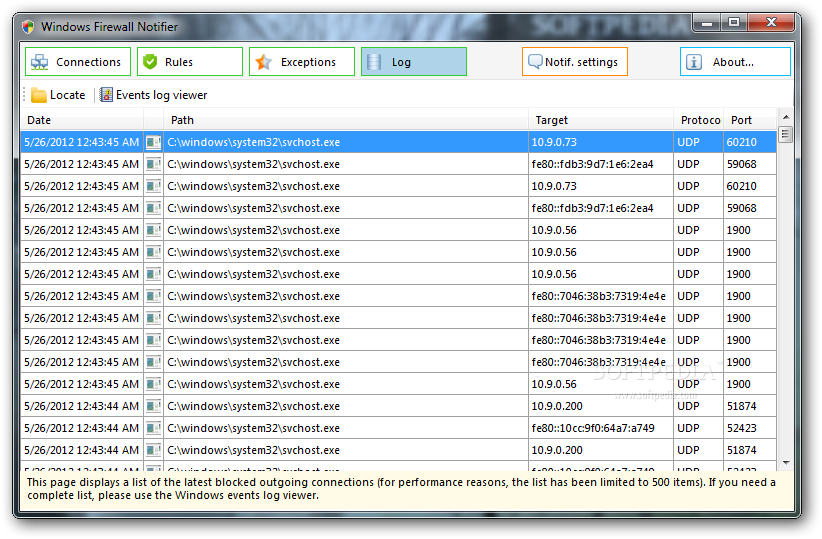The image size is (822, 539).
Task: Sort by the Protocol column header
Action: pyautogui.click(x=699, y=120)
